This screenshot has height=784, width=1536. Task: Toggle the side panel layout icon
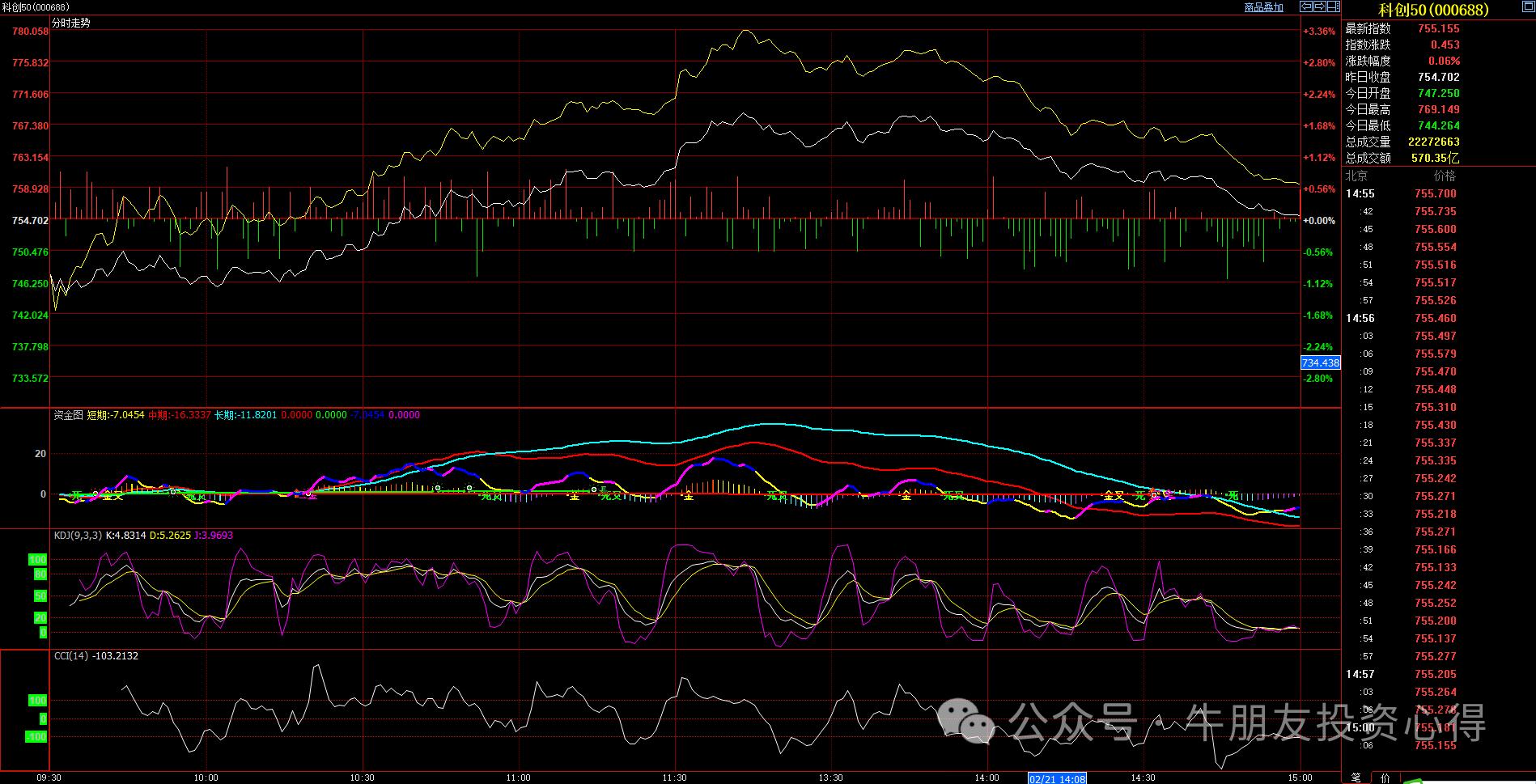1333,6
